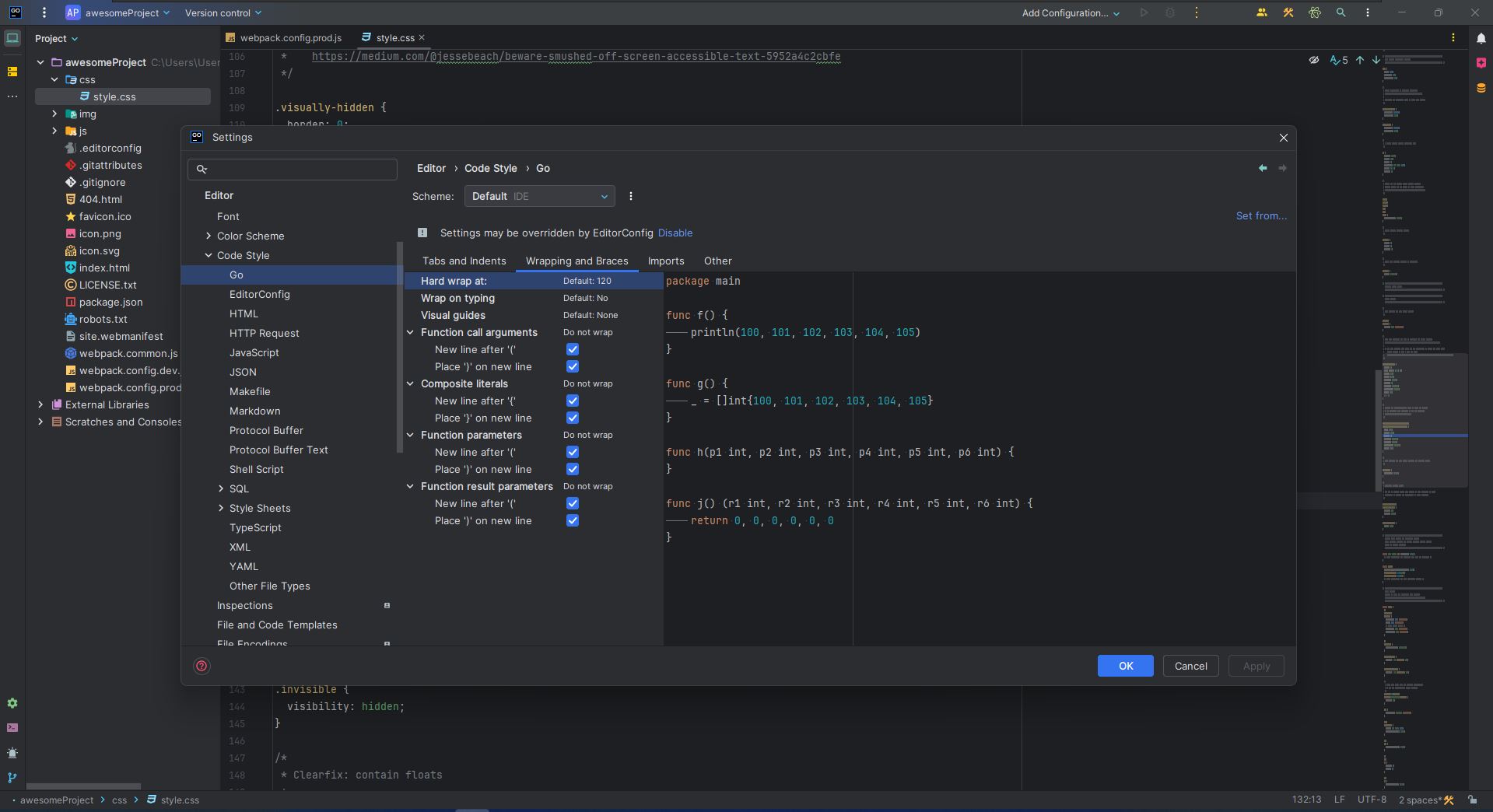Screen dimensions: 1493x812
Task: Click the scheme actions three-dot icon
Action: point(631,196)
